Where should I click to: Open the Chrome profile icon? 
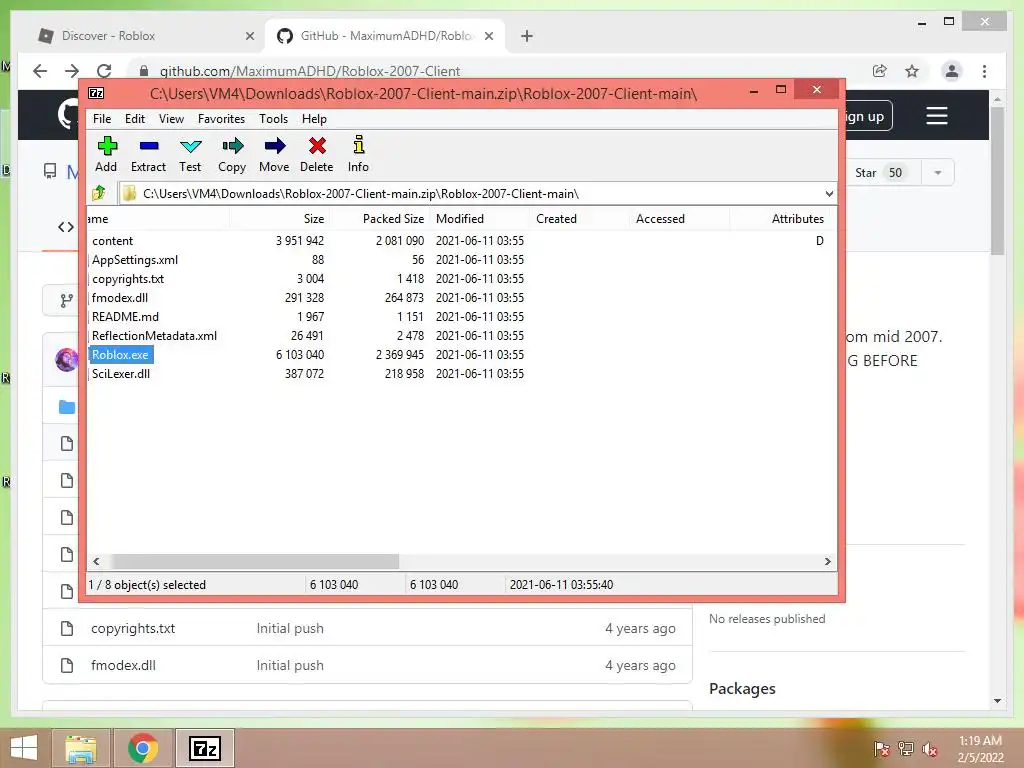click(x=952, y=71)
